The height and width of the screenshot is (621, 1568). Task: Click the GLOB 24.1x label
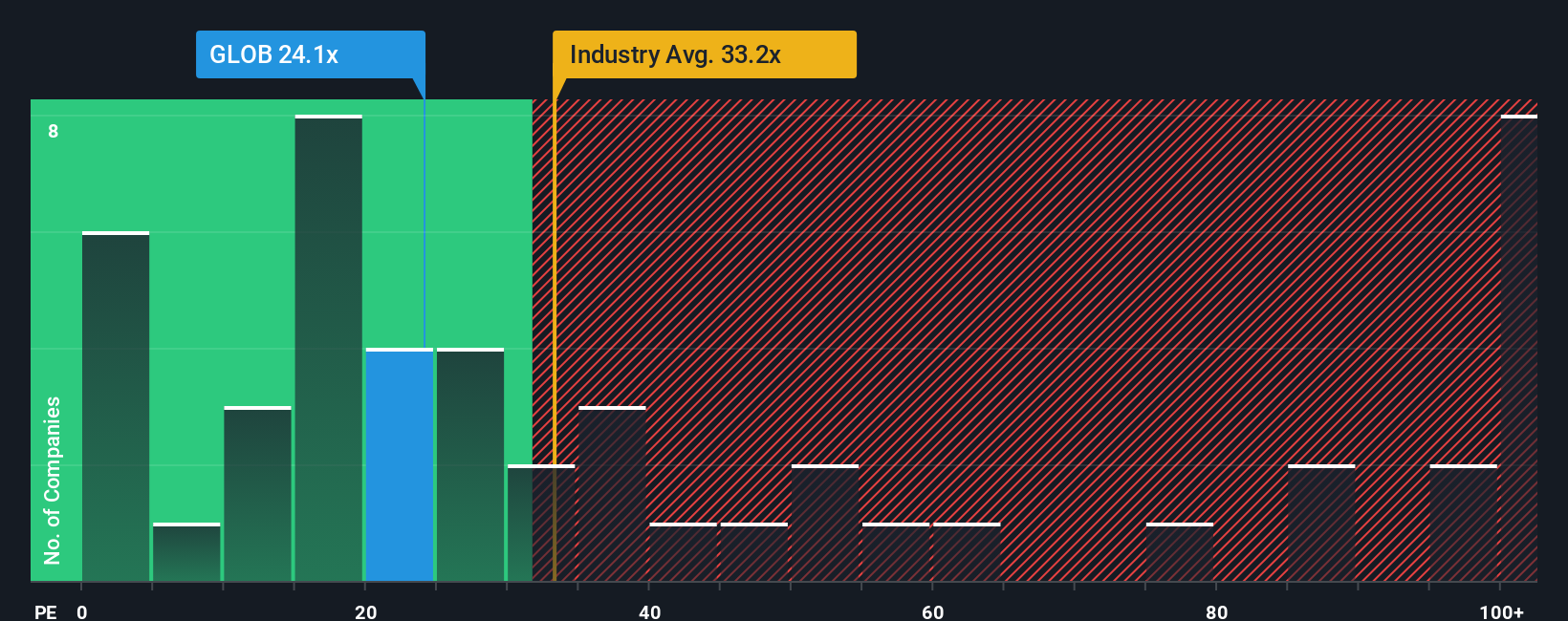point(310,54)
